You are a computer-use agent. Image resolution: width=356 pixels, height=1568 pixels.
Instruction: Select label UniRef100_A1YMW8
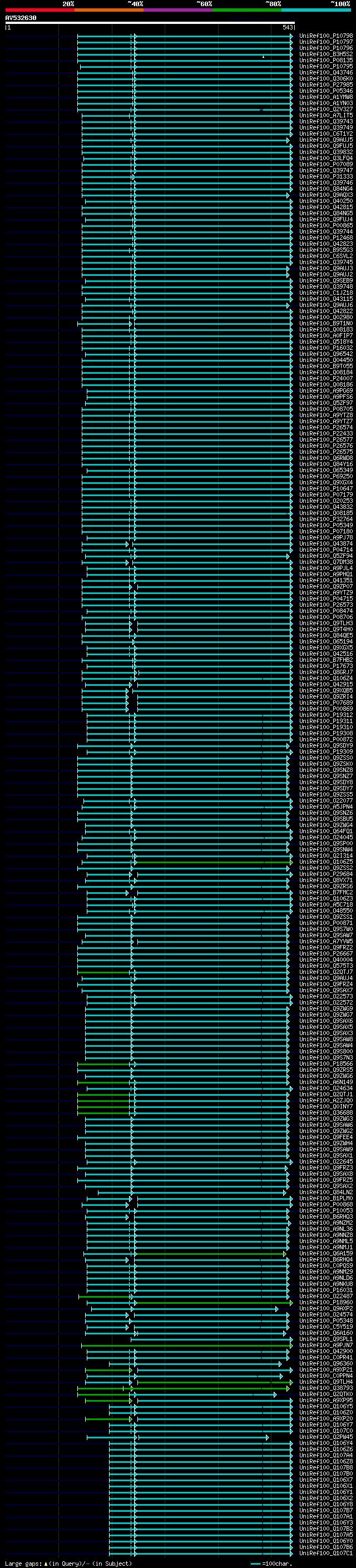(x=326, y=97)
